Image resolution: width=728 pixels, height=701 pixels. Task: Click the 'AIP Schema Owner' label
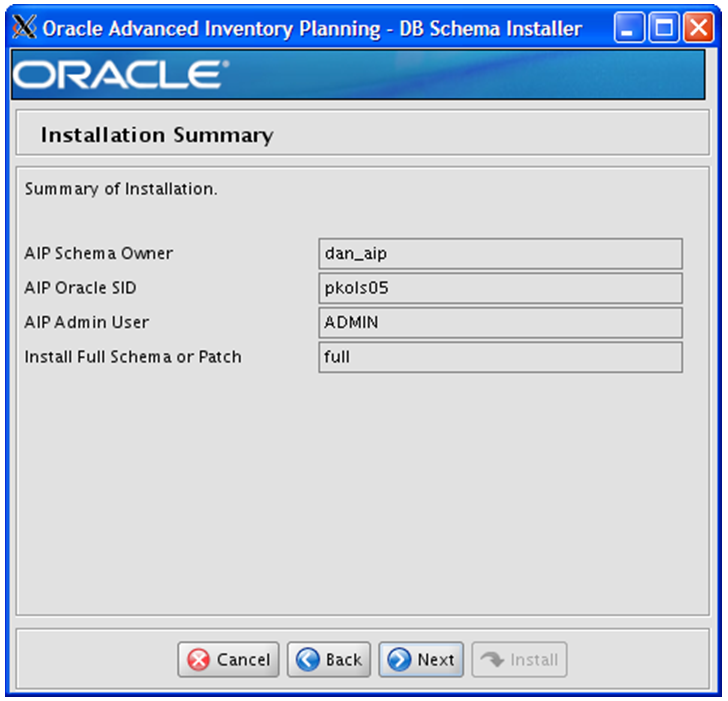(x=98, y=253)
